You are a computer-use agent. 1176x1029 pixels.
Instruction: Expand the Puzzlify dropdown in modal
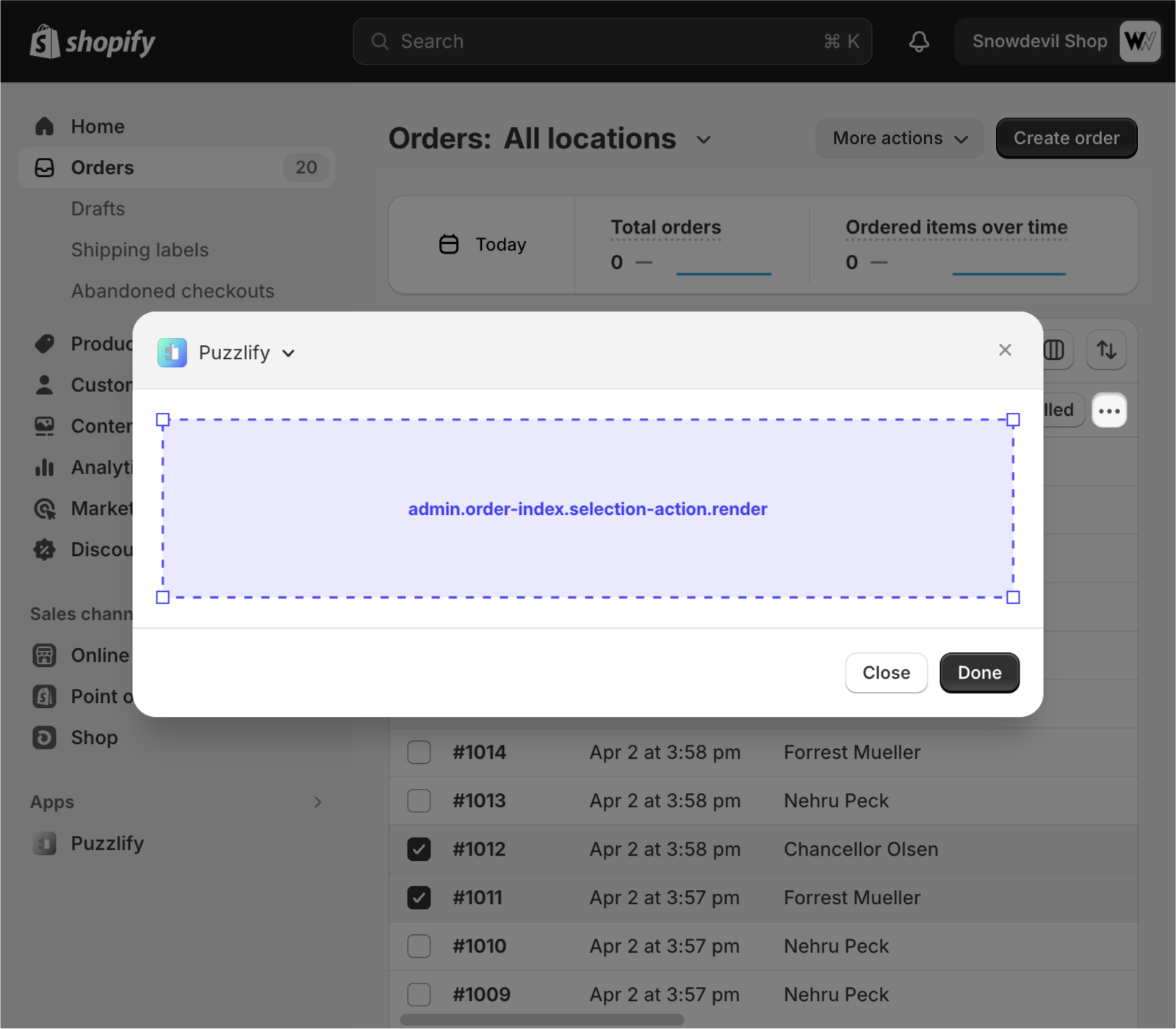click(x=288, y=353)
